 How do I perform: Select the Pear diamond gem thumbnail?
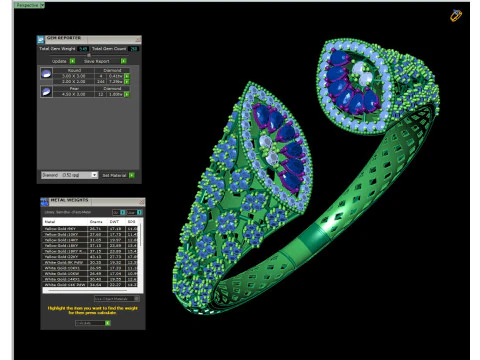[x=46, y=91]
